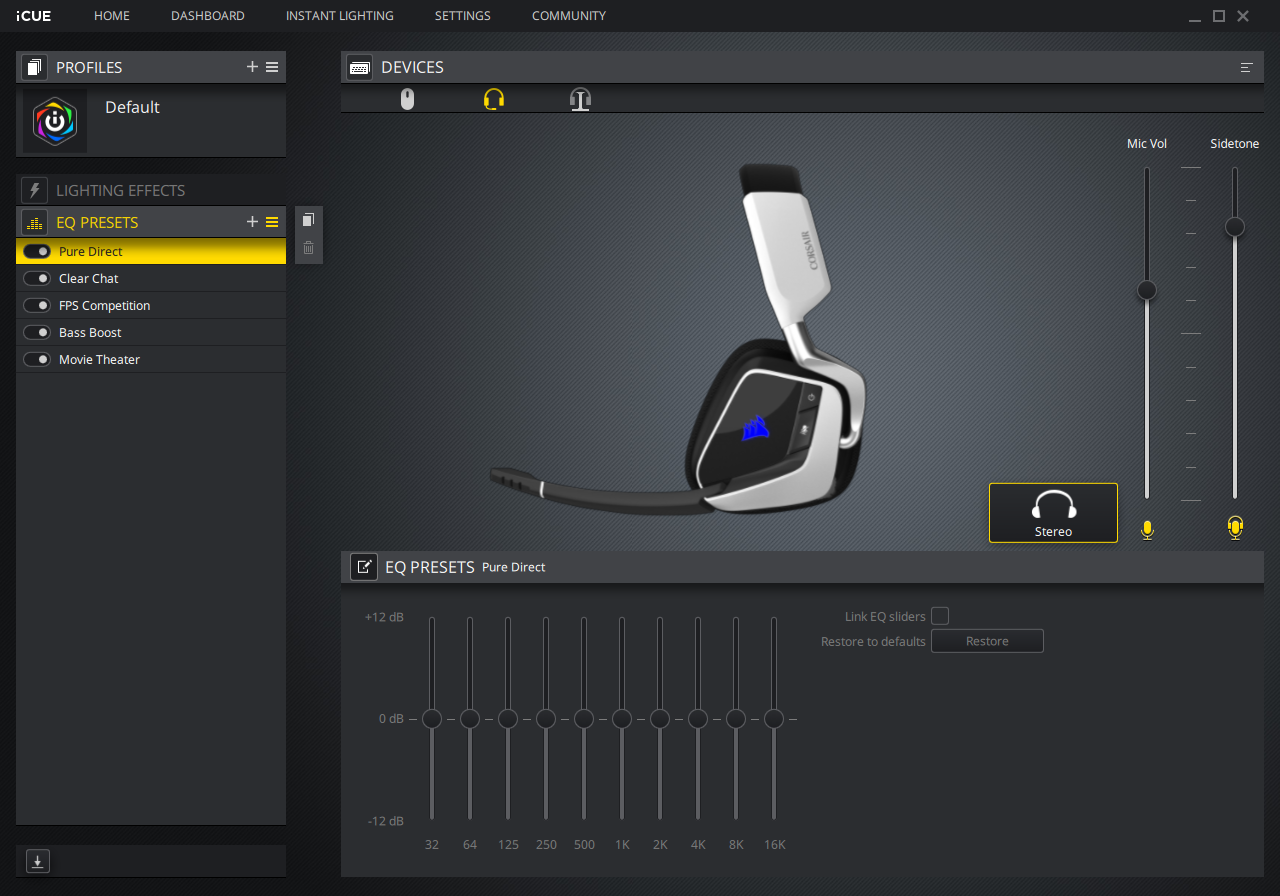
Task: Click the 250 Hz EQ slider handle
Action: (x=546, y=719)
